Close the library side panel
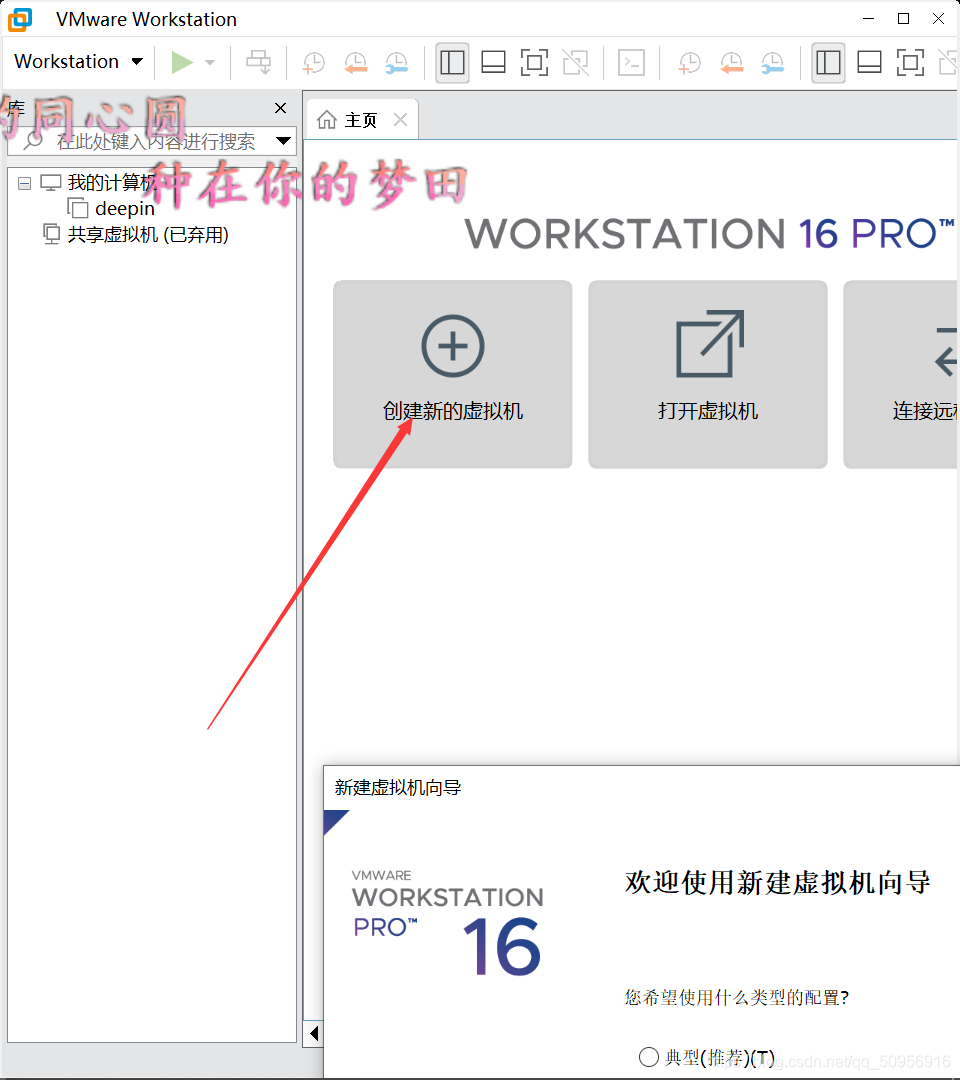Image resolution: width=960 pixels, height=1080 pixels. [280, 108]
